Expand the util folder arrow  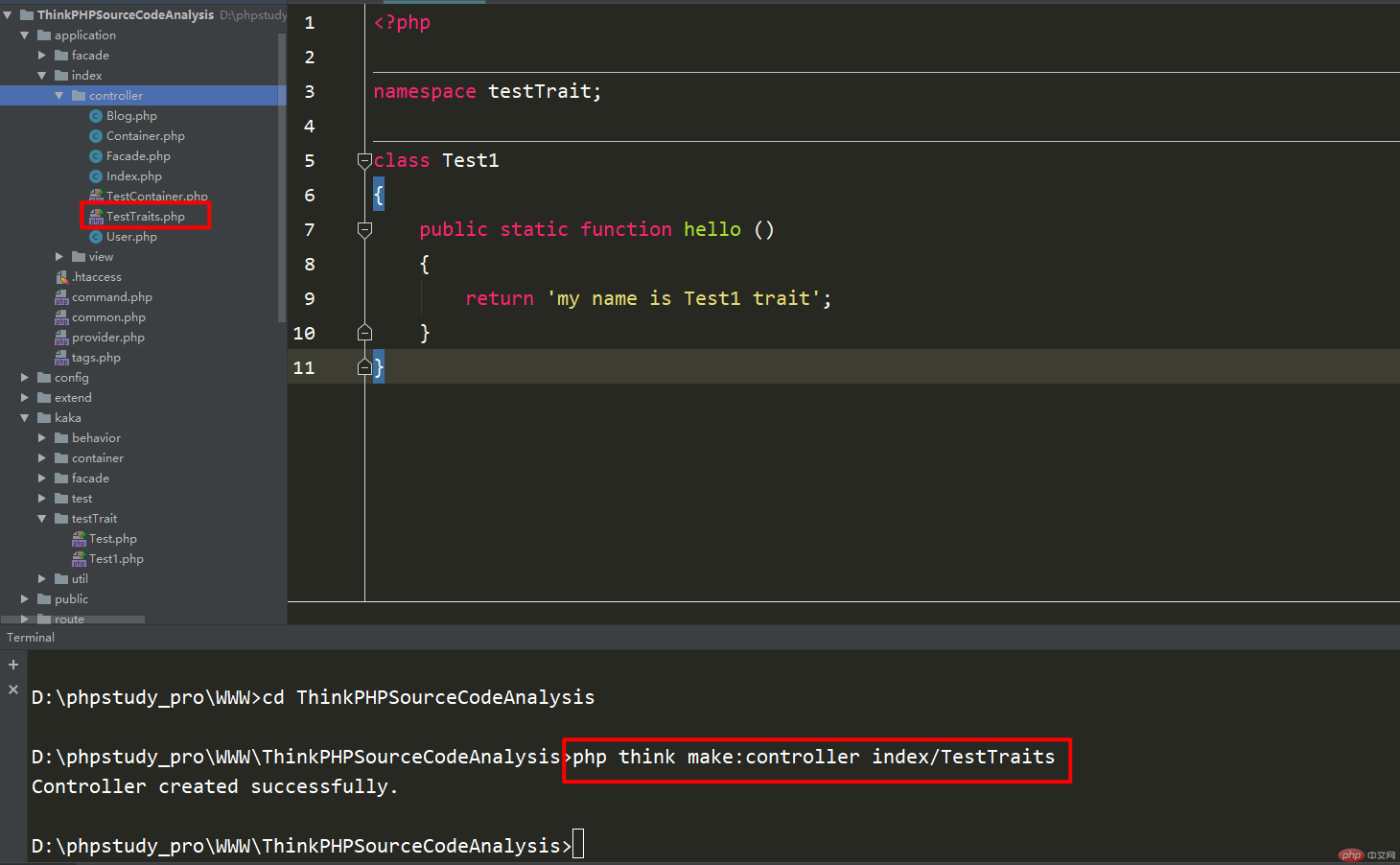[42, 579]
